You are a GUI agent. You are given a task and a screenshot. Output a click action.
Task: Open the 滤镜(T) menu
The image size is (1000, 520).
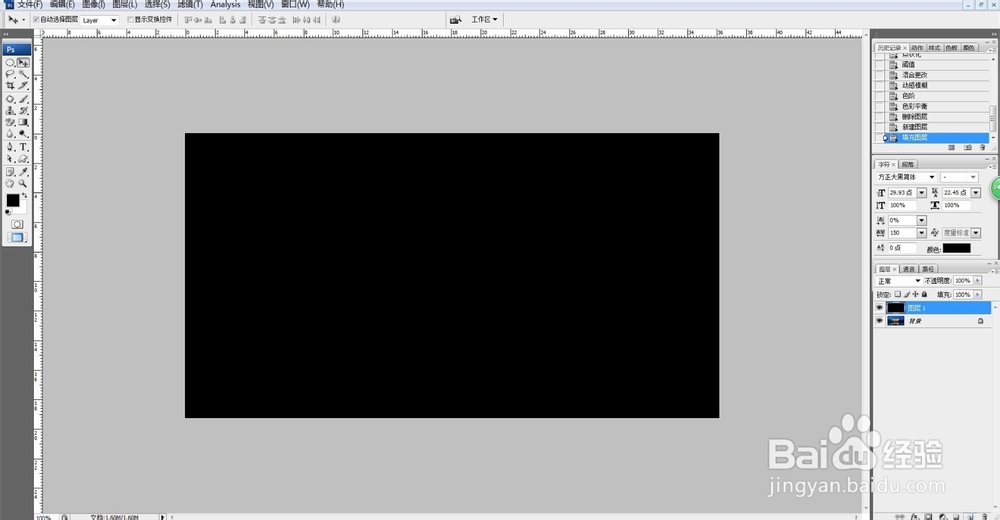point(190,4)
